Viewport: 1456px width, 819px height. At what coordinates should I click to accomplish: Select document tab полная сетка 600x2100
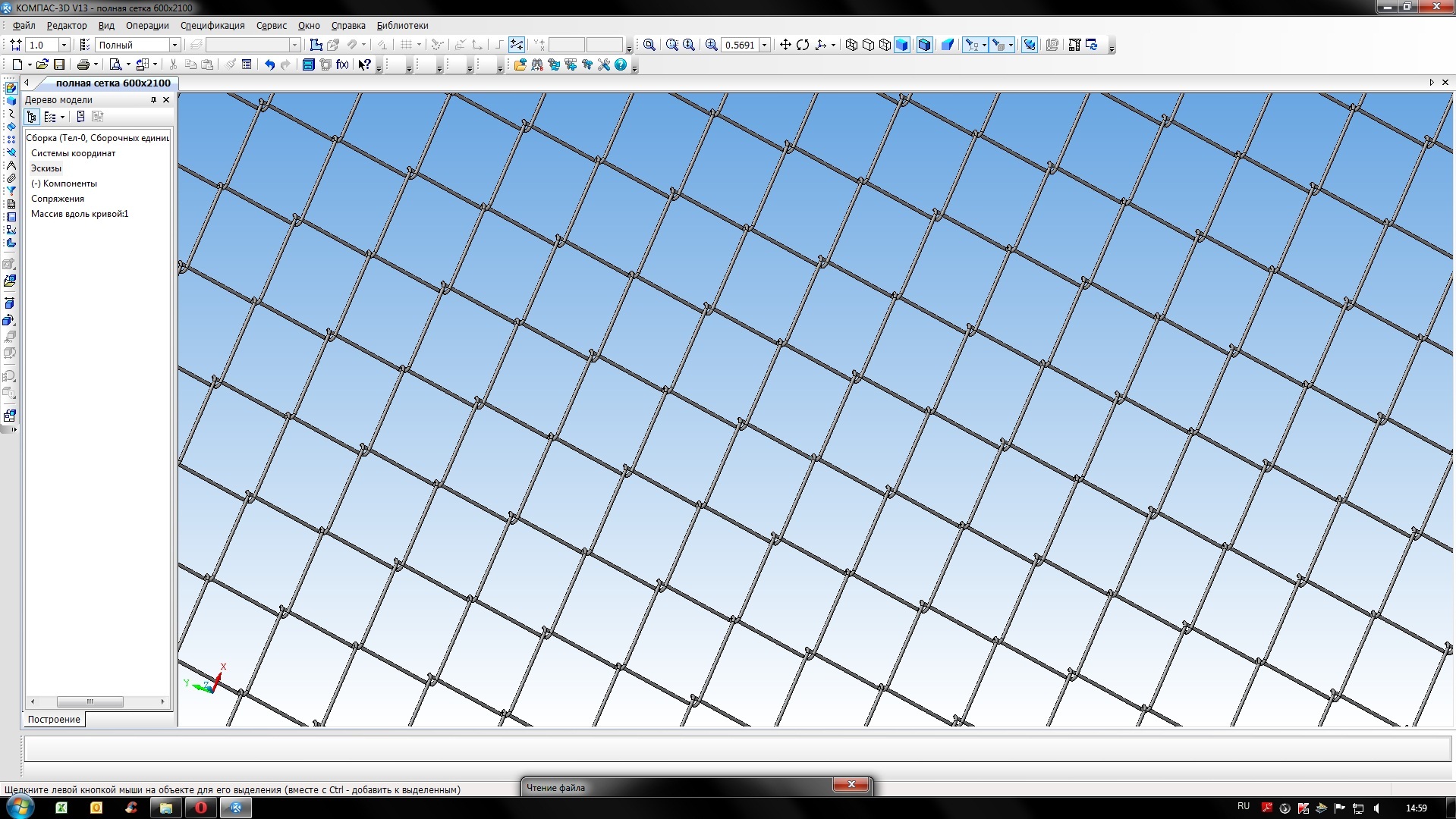[x=113, y=83]
